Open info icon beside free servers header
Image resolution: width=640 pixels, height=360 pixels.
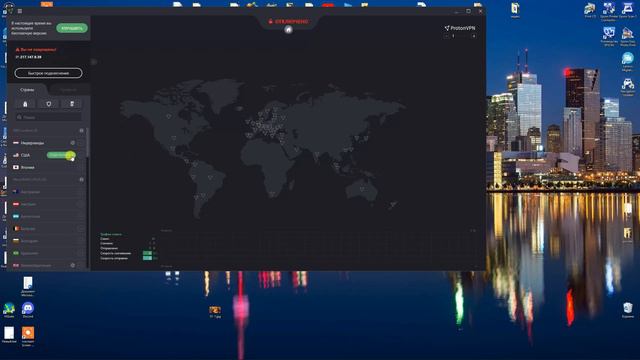(x=82, y=131)
